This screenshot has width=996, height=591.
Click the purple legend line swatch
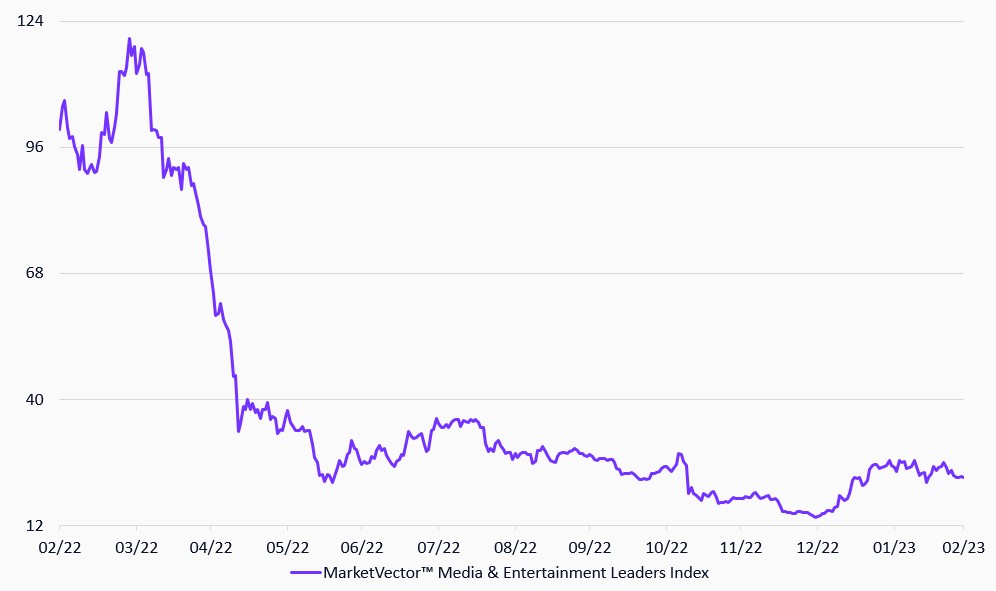pyautogui.click(x=304, y=573)
